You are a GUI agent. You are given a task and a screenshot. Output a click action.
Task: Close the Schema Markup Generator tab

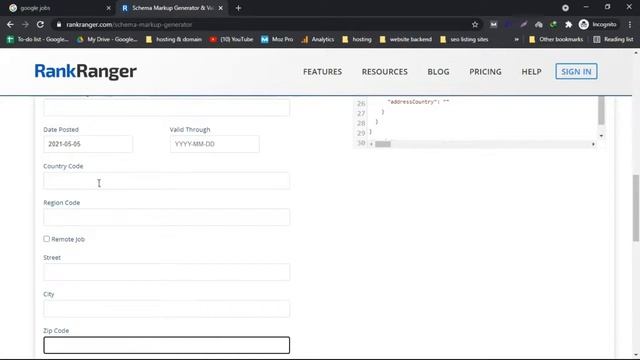click(x=221, y=8)
